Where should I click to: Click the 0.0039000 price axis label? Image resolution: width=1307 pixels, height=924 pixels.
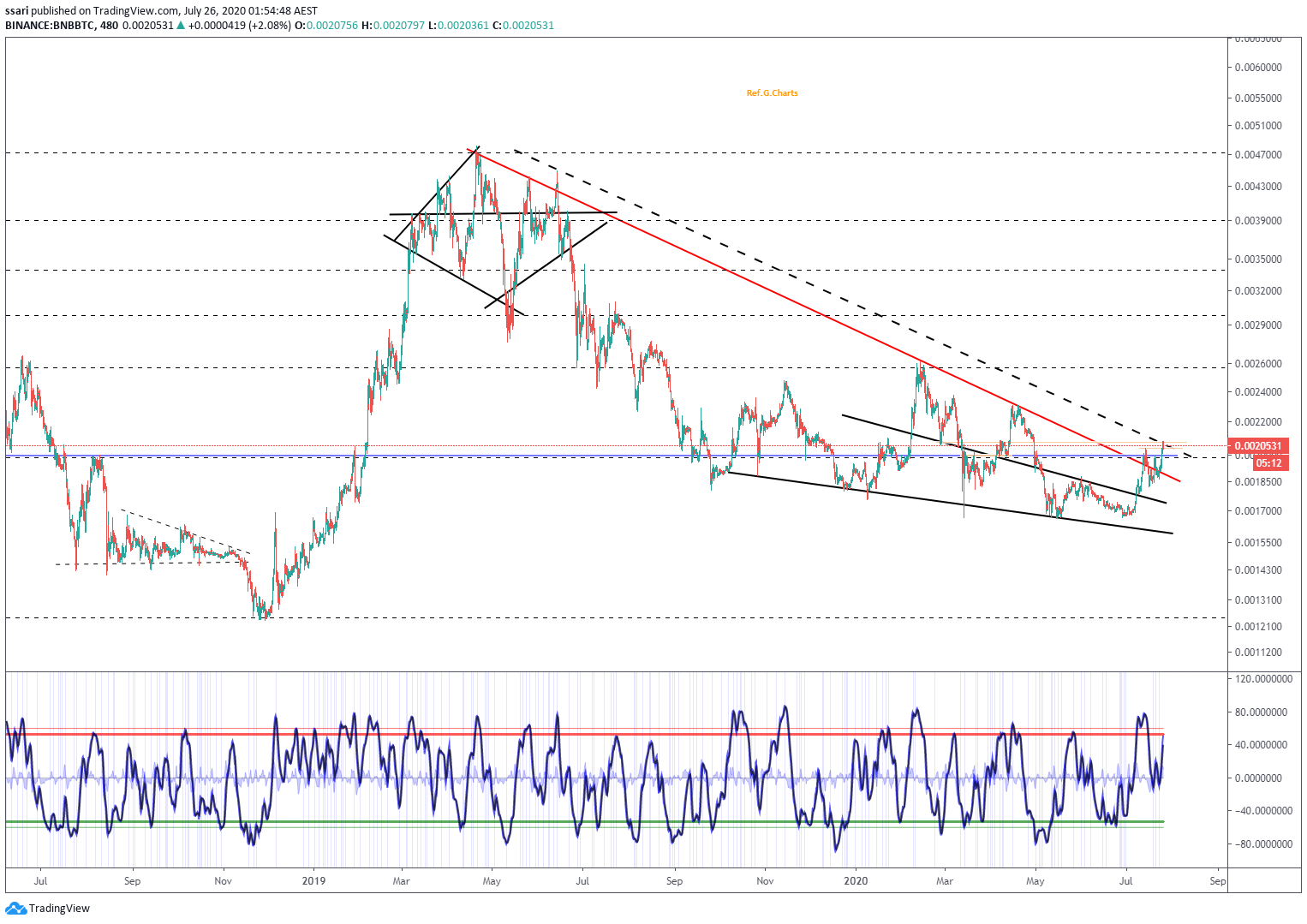pyautogui.click(x=1258, y=221)
